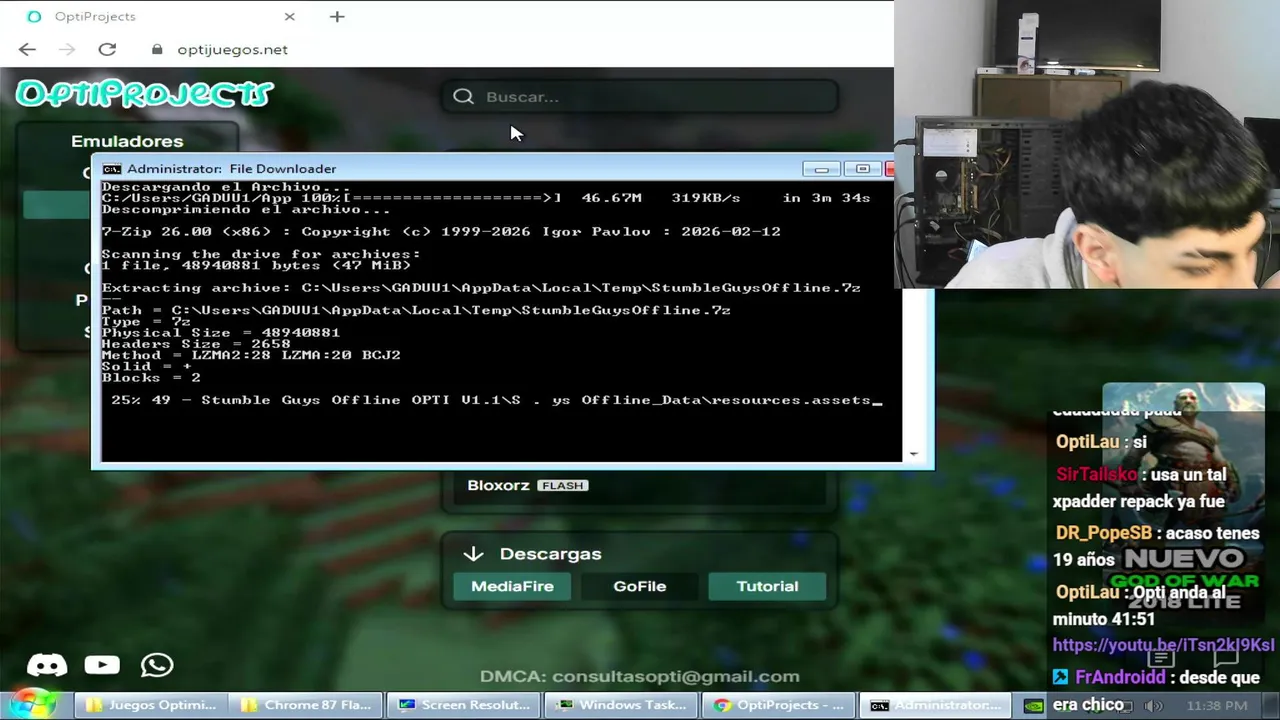Close the OptiProjects browser tab

(289, 16)
